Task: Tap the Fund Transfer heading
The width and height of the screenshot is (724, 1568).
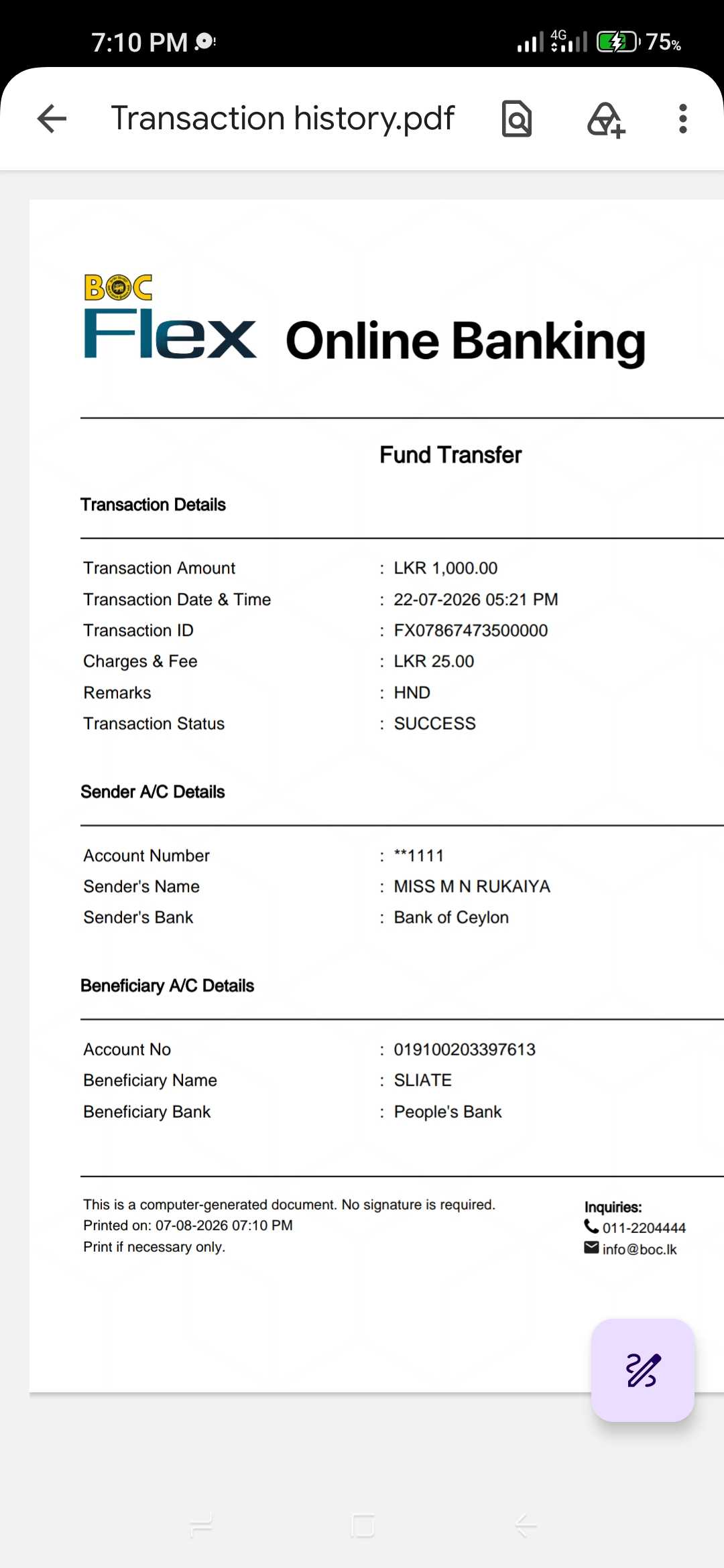Action: pos(450,455)
